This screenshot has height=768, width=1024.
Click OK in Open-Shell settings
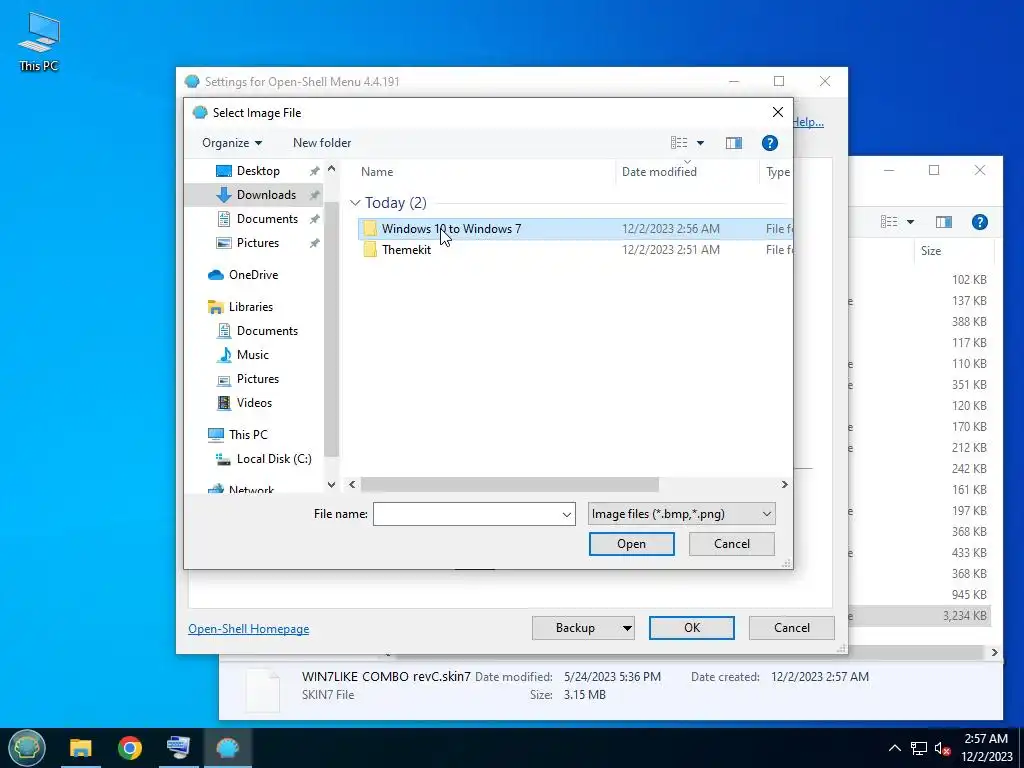692,628
